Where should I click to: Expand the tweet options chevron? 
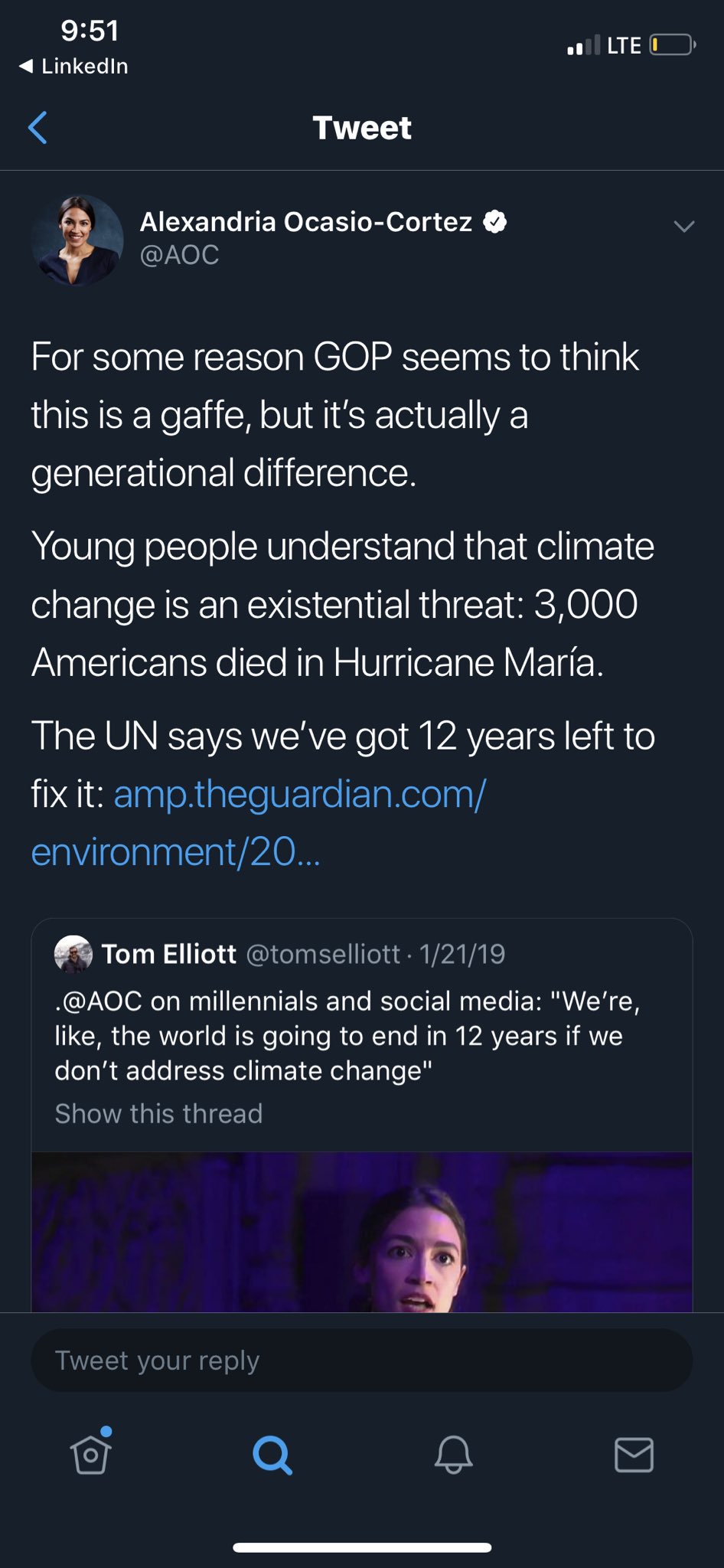(x=683, y=226)
